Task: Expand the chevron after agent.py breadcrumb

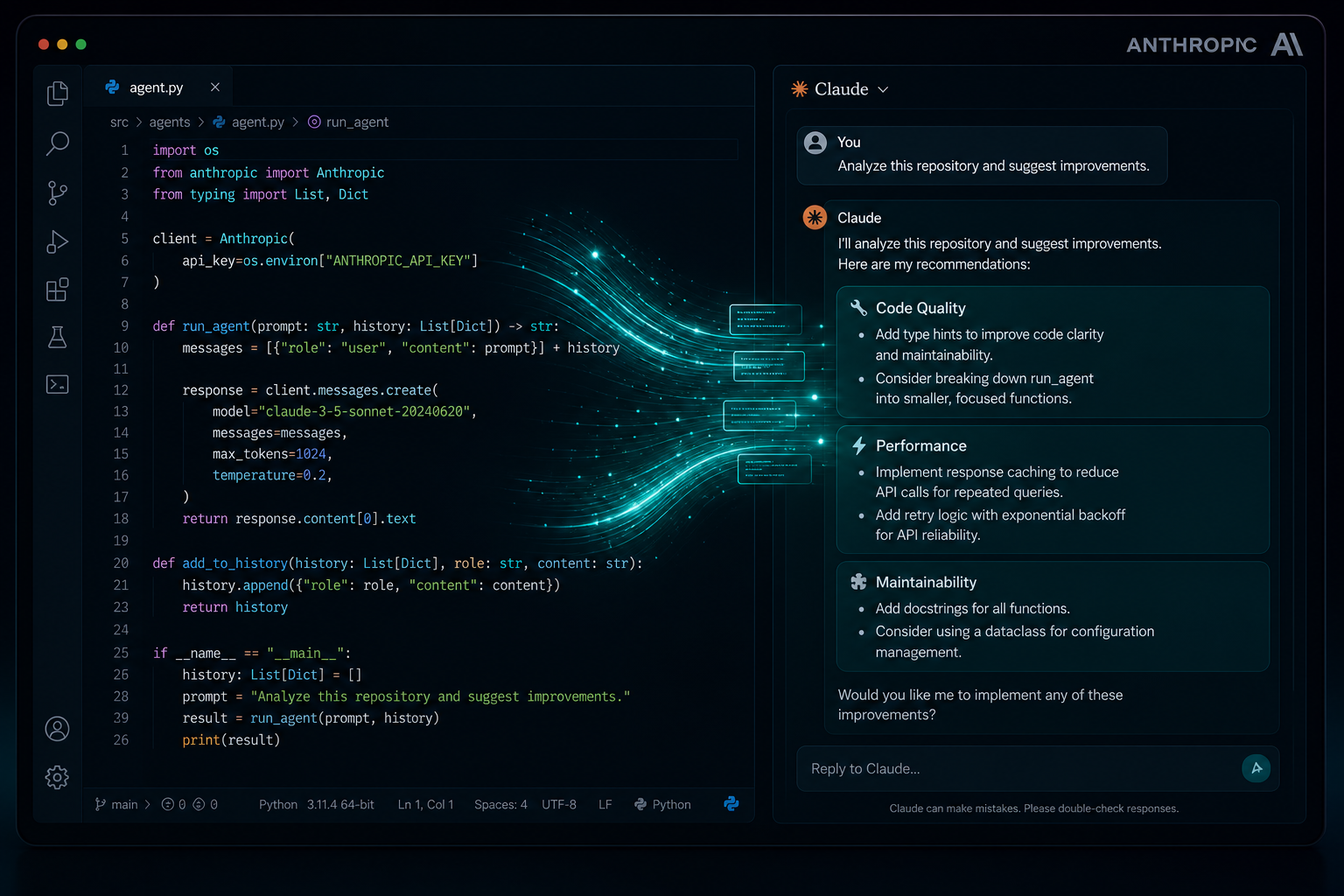Action: click(295, 122)
